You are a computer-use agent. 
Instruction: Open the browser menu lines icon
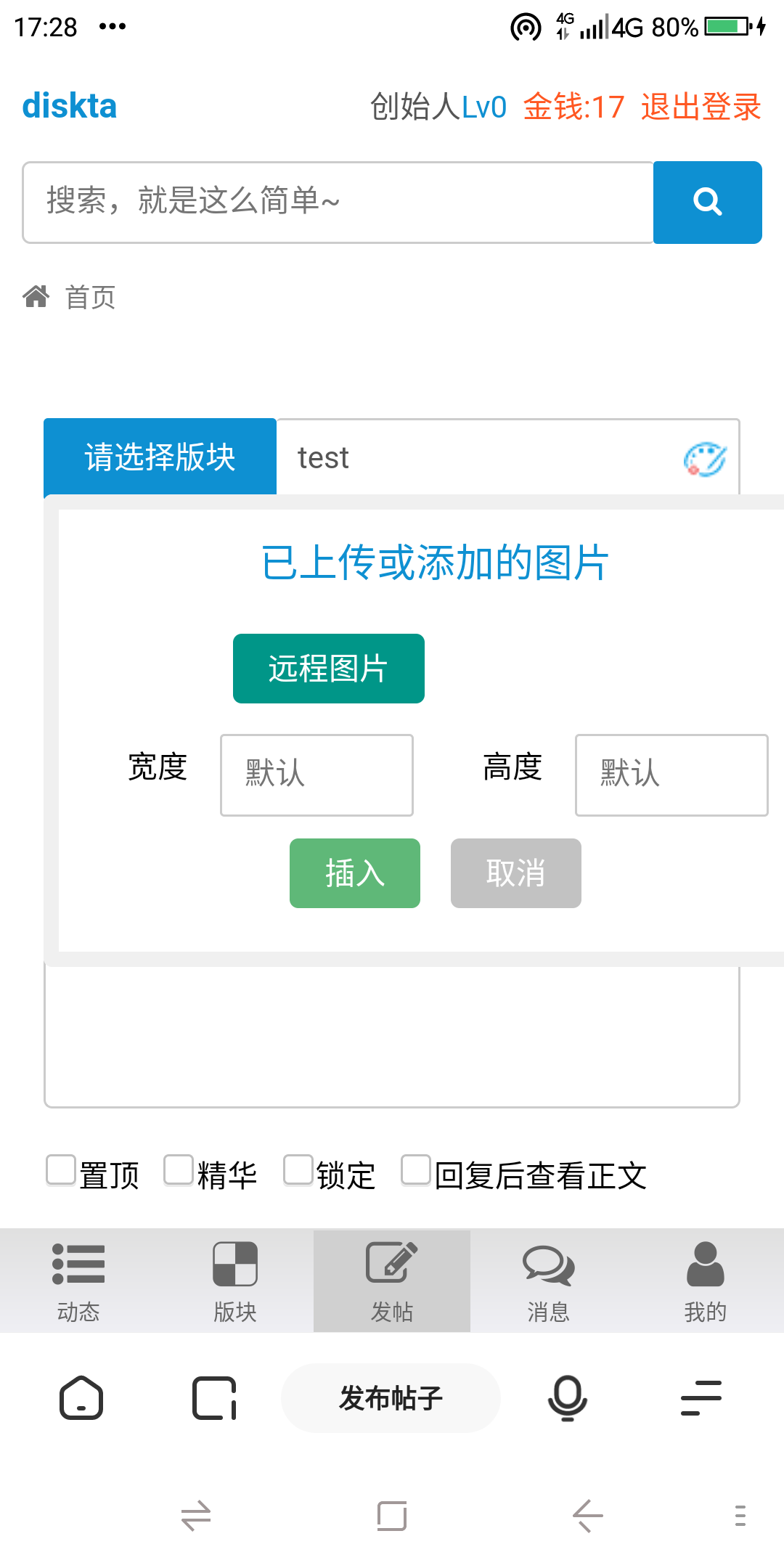coord(701,1398)
